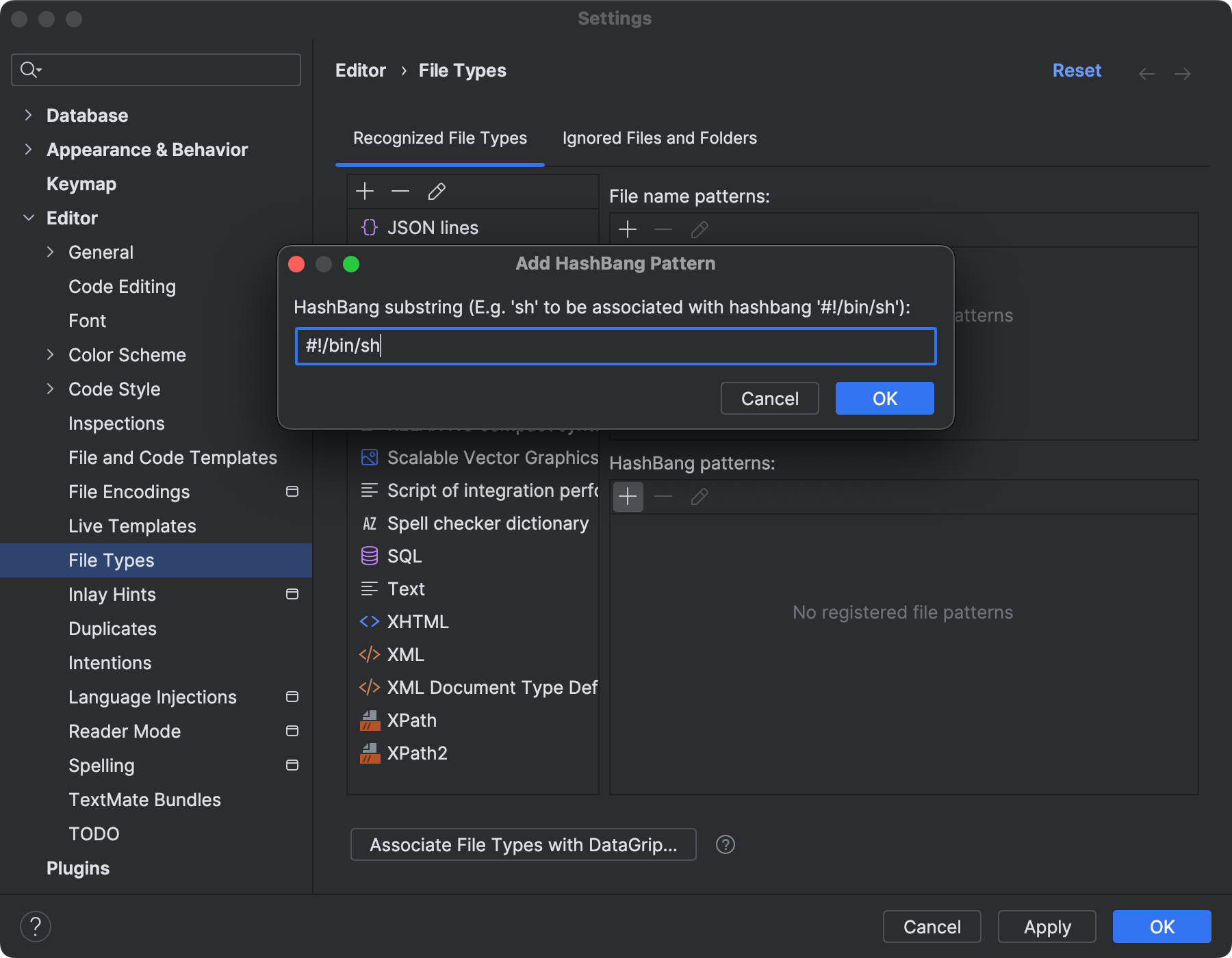The width and height of the screenshot is (1232, 958).
Task: Add a new recognized file type
Action: pyautogui.click(x=365, y=192)
